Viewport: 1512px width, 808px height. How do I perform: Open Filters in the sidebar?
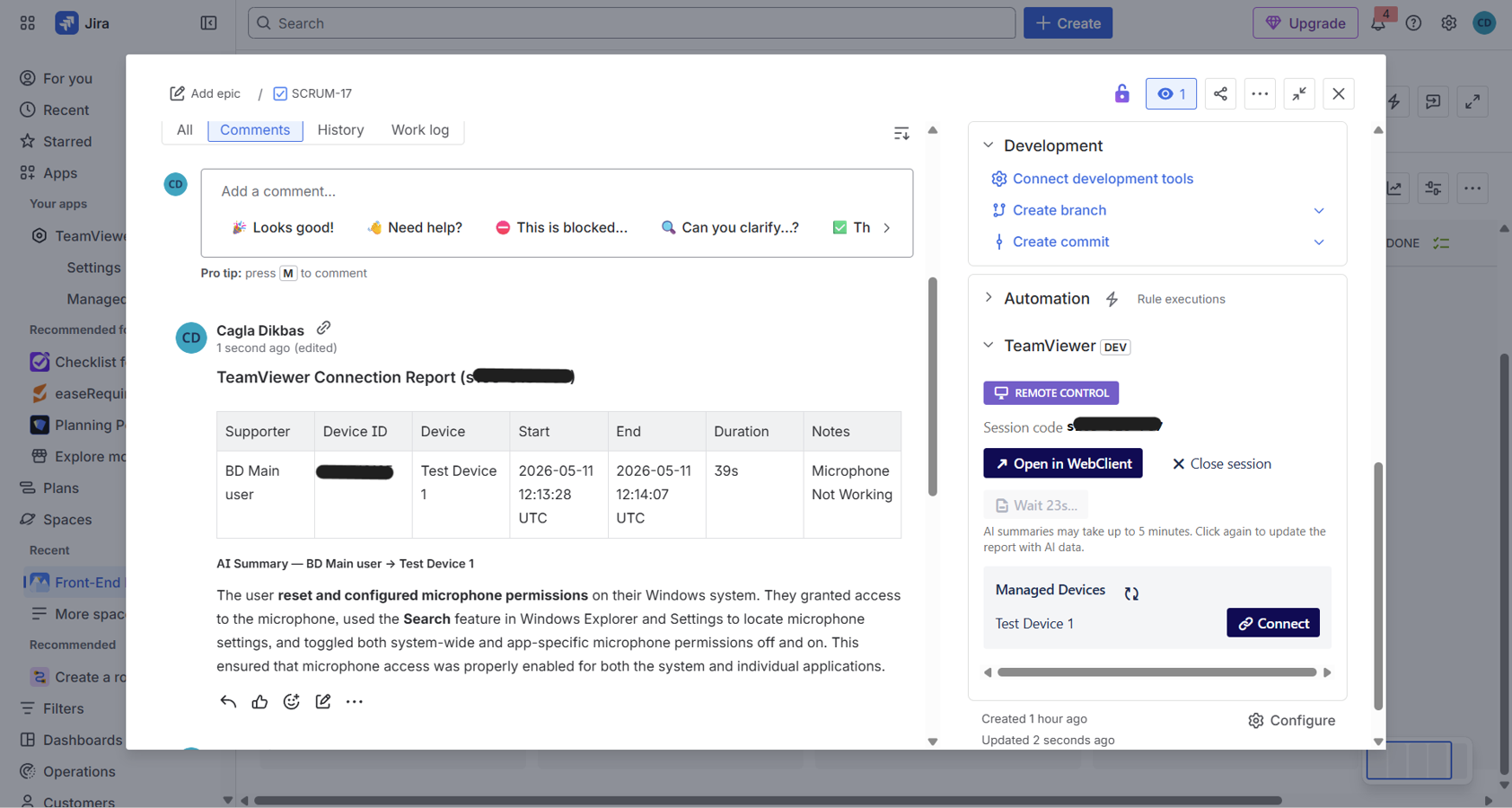click(x=63, y=708)
